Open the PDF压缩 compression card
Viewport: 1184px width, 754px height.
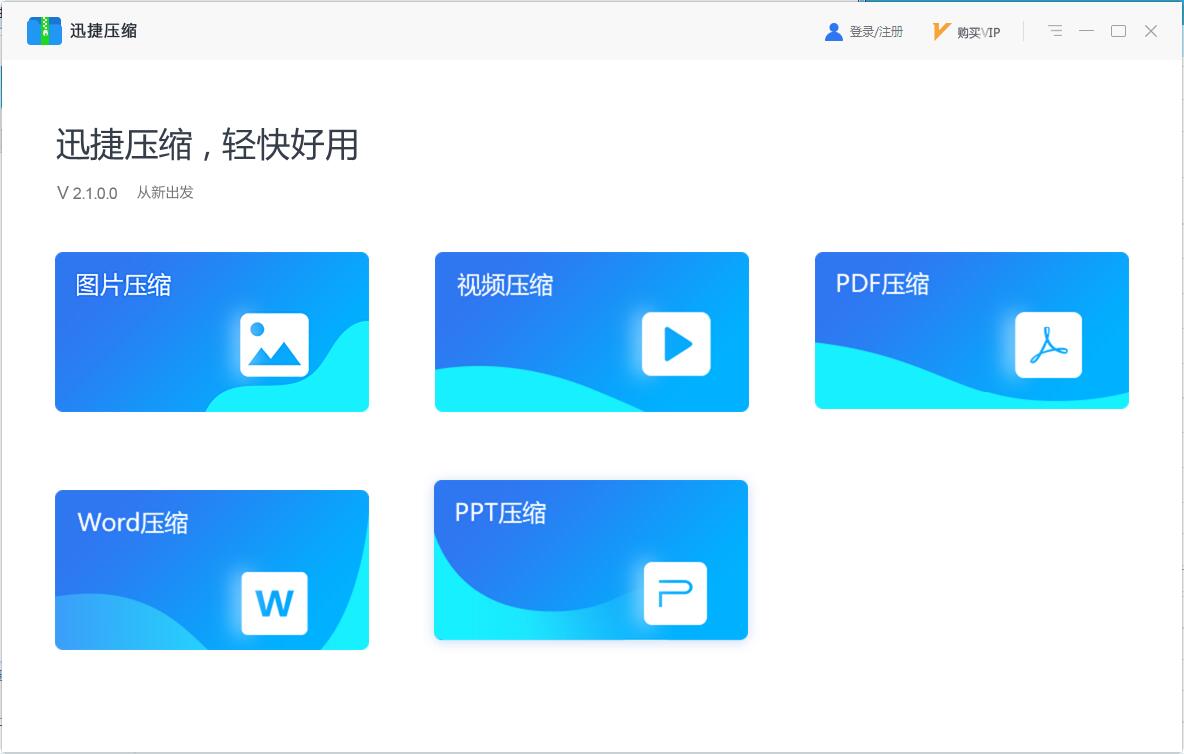coord(971,331)
